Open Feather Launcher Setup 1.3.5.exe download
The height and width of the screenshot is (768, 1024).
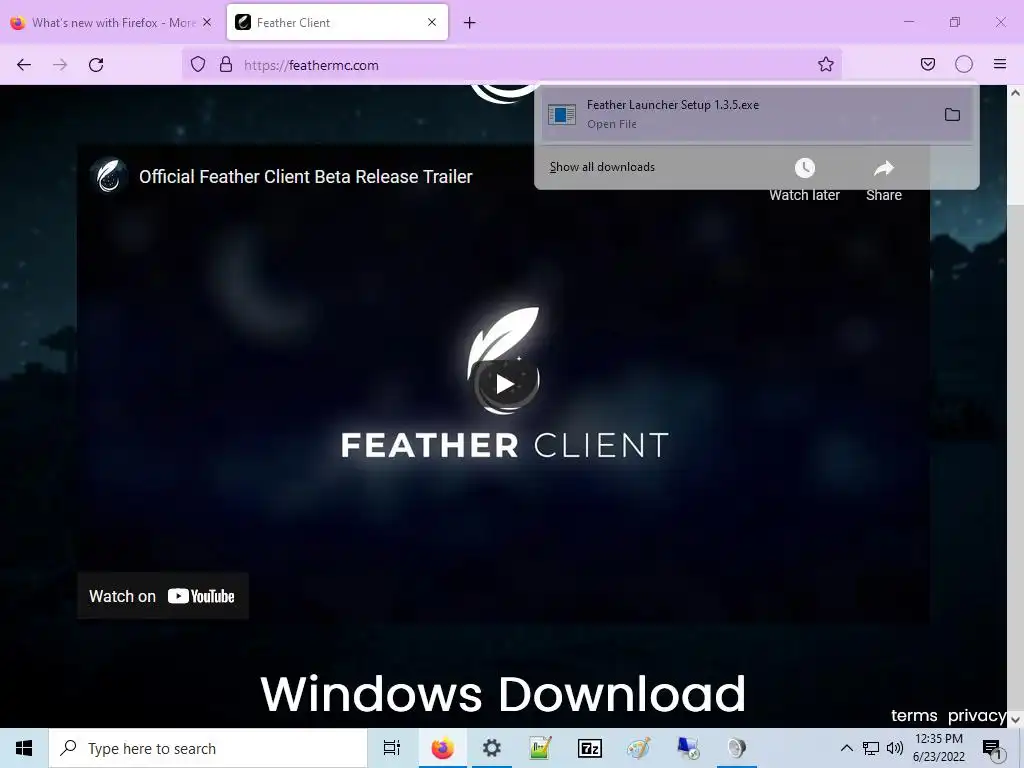coord(738,114)
